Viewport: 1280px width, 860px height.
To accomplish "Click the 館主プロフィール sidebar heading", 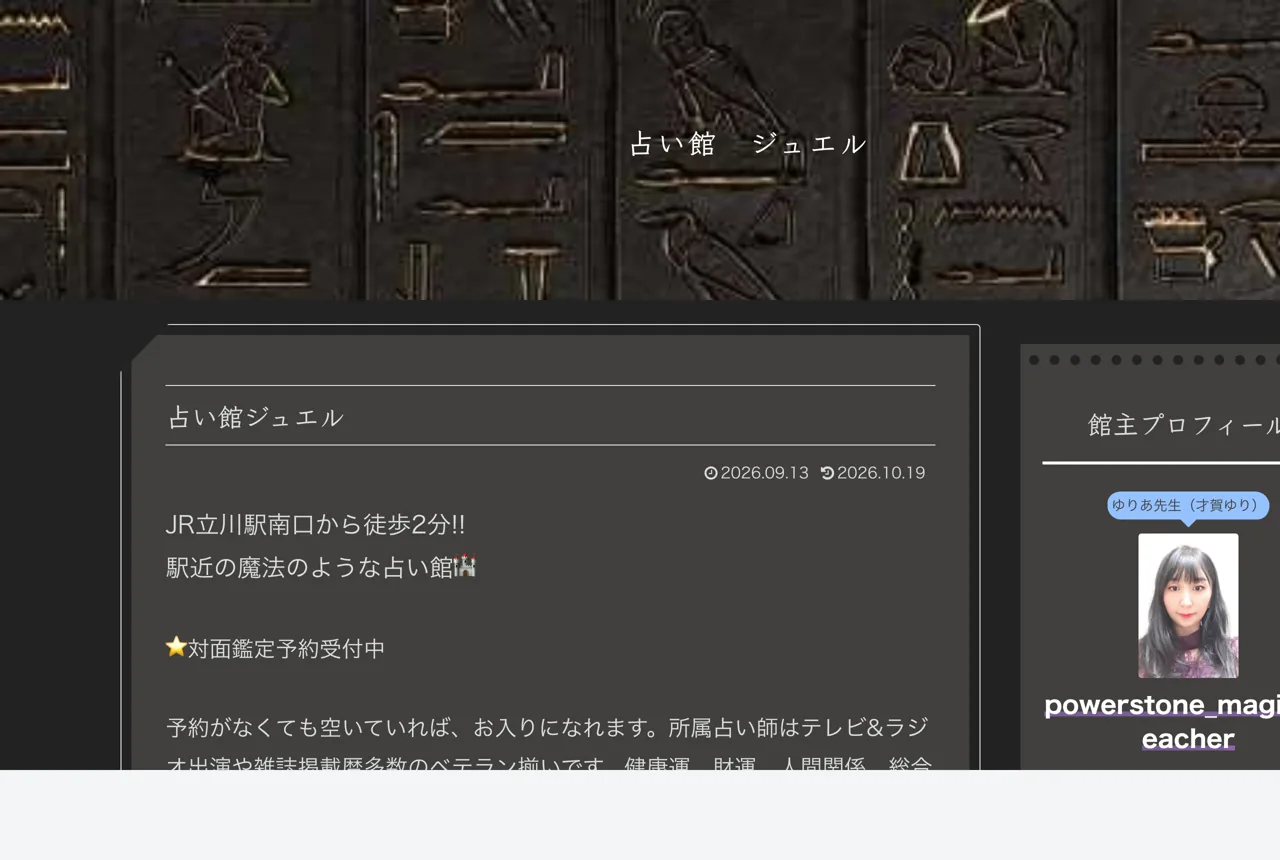I will click(1184, 425).
